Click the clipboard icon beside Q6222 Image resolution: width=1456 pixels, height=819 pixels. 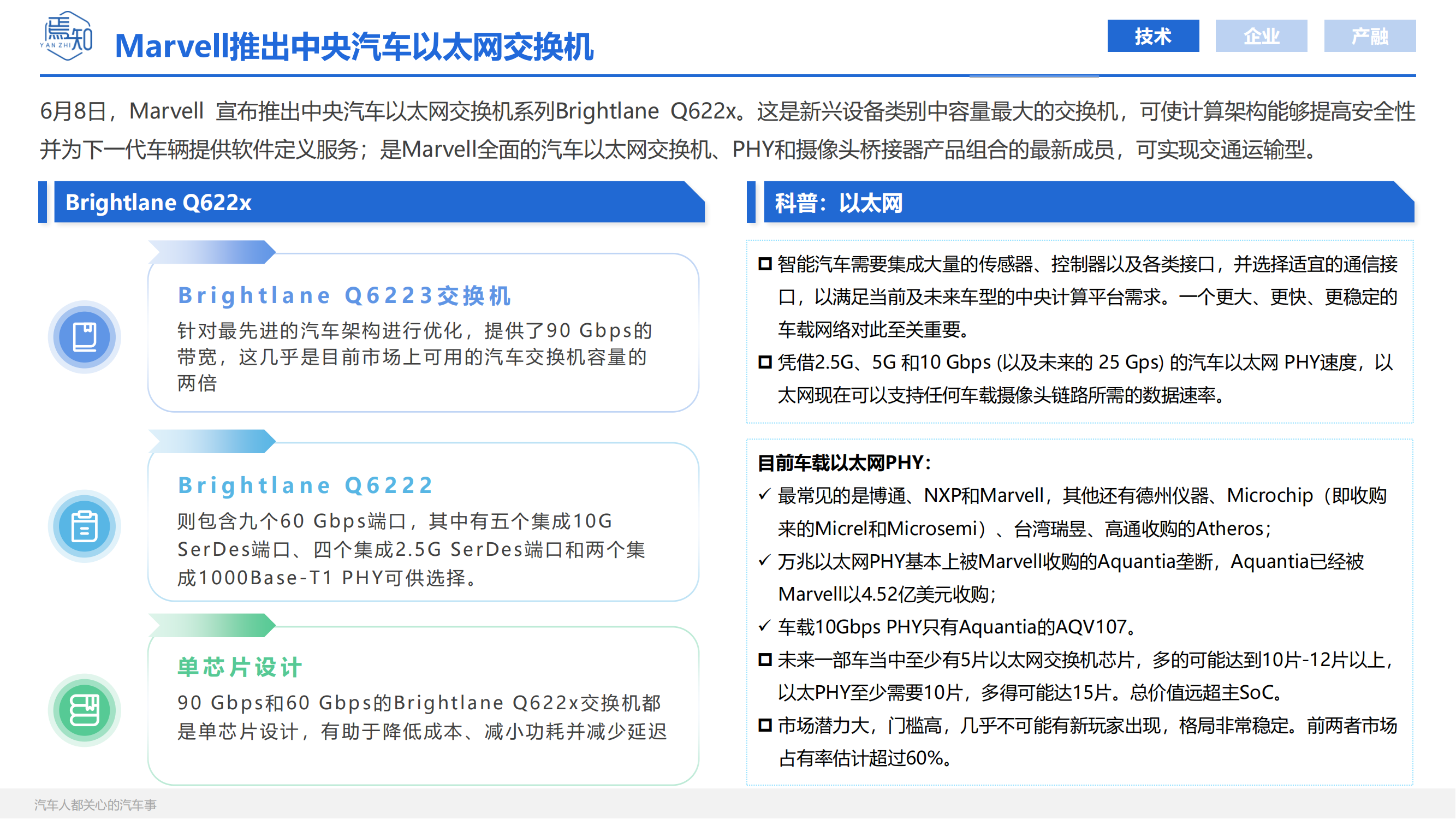pyautogui.click(x=85, y=526)
